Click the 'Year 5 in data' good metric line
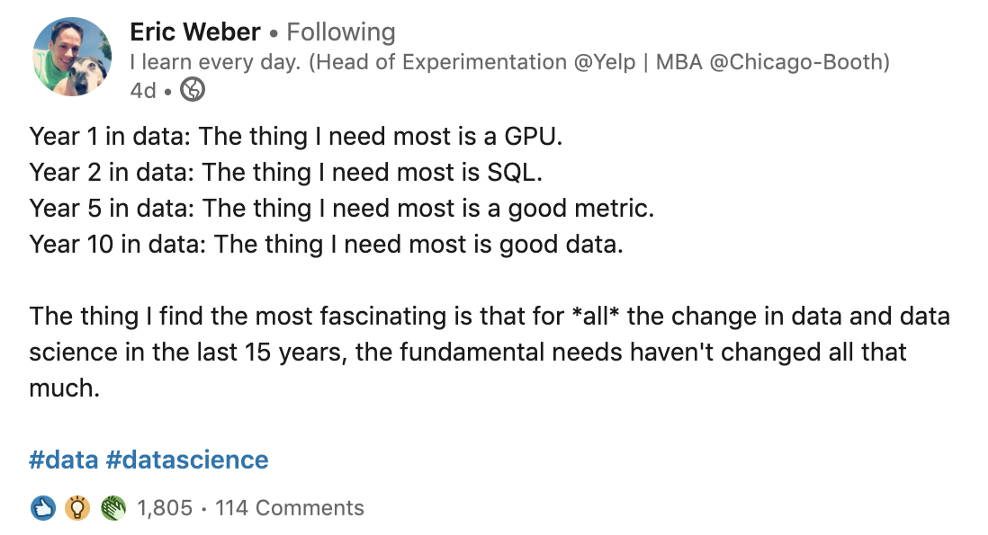 pyautogui.click(x=342, y=209)
